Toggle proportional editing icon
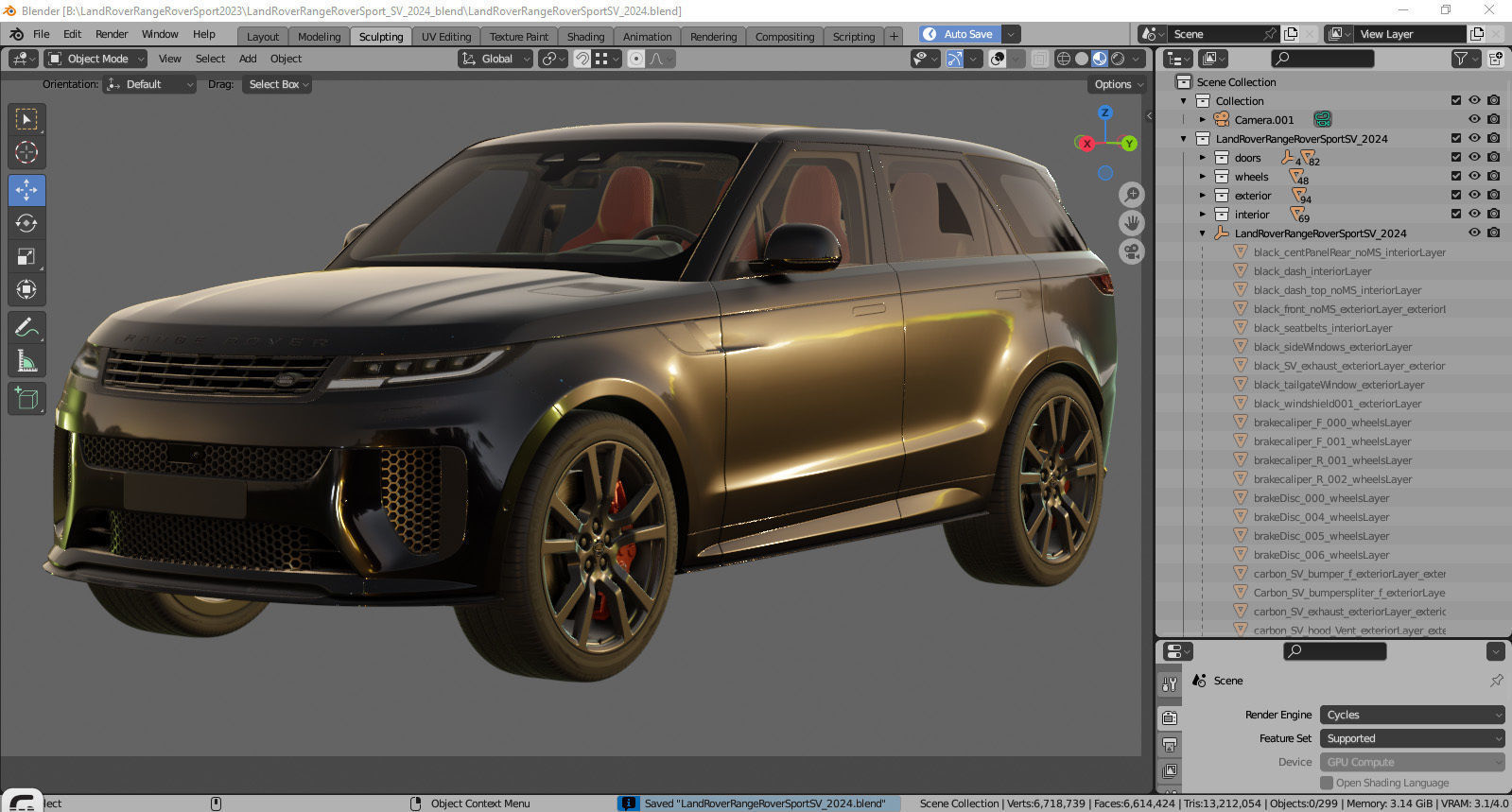Viewport: 1512px width, 812px height. coord(636,59)
